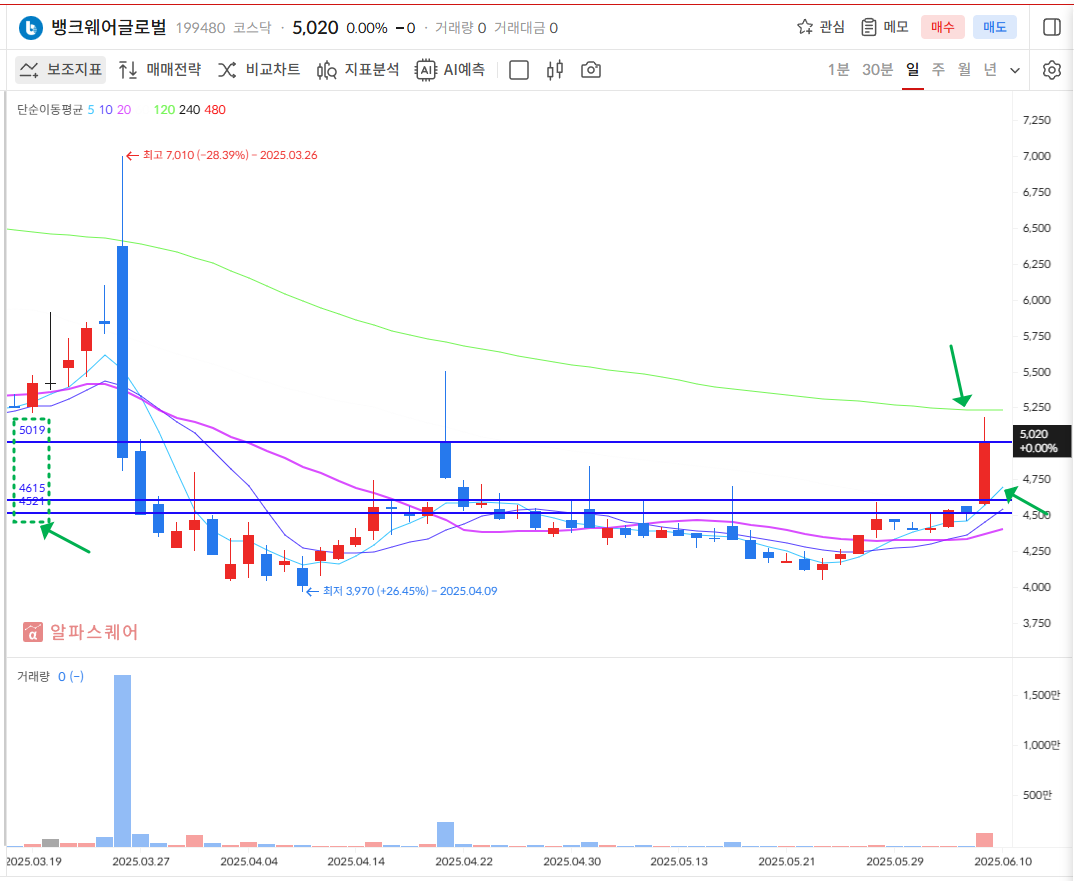Click the square layout icon
This screenshot has width=1074, height=881.
point(519,70)
